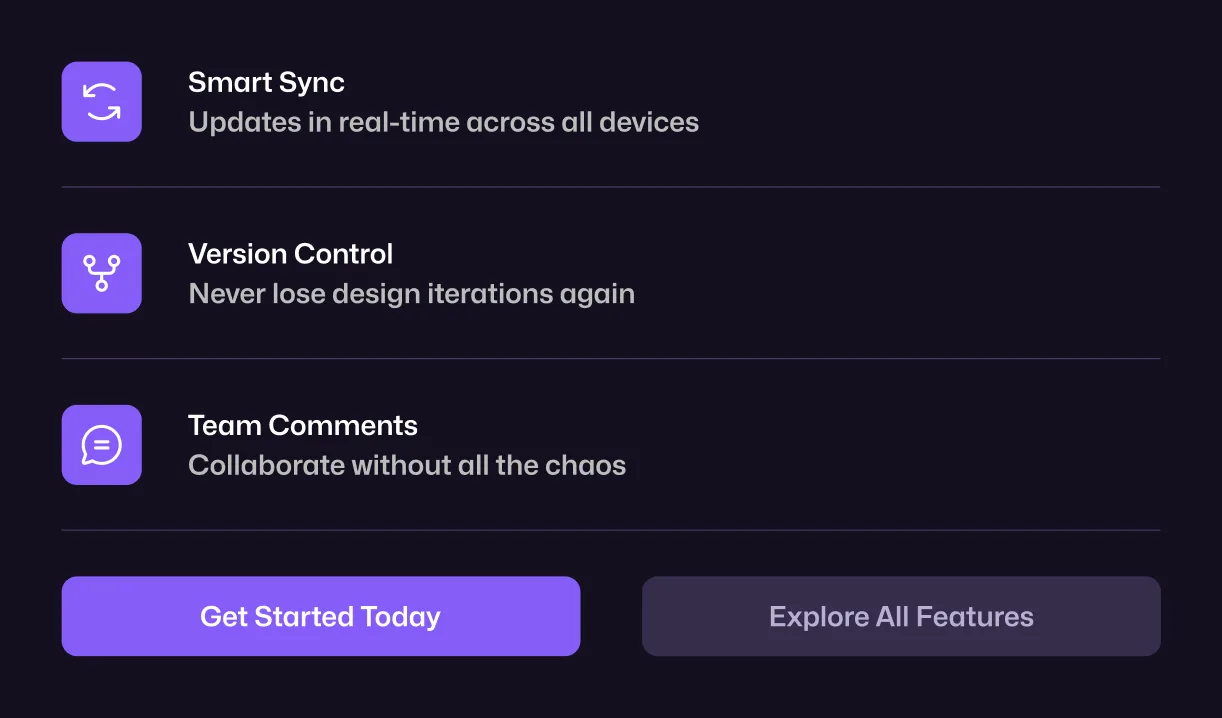Click the Get Started Today button
The image size is (1222, 718).
coord(321,616)
